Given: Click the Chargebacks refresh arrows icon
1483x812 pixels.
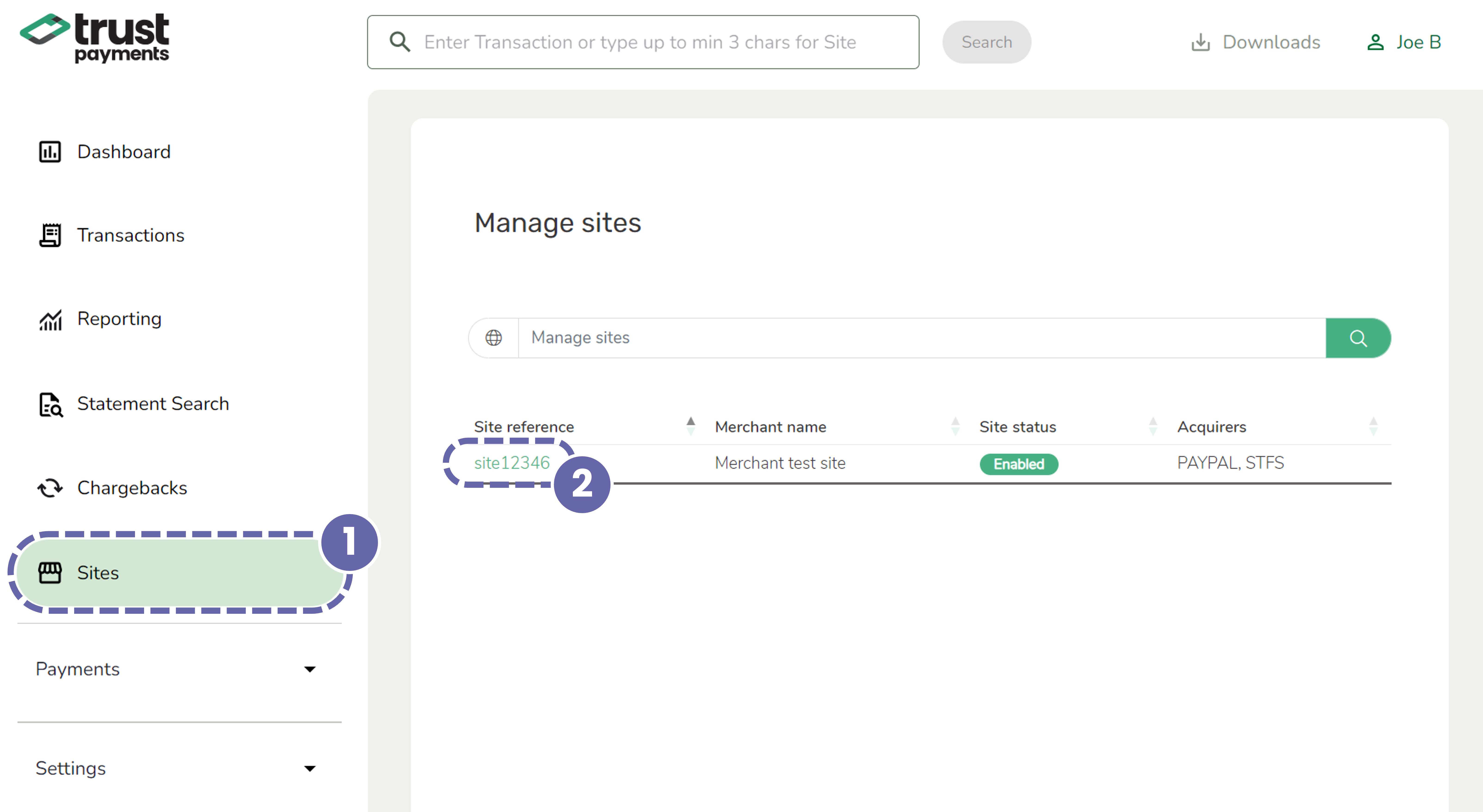Looking at the screenshot, I should (50, 488).
